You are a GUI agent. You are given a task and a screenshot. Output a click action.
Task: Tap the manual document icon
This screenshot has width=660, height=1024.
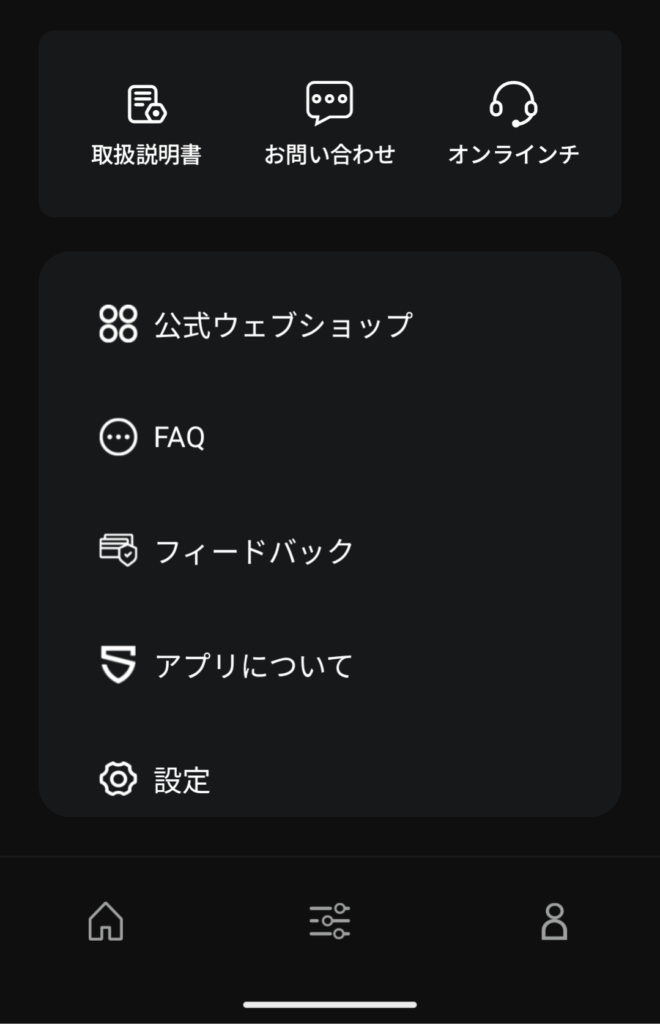147,104
